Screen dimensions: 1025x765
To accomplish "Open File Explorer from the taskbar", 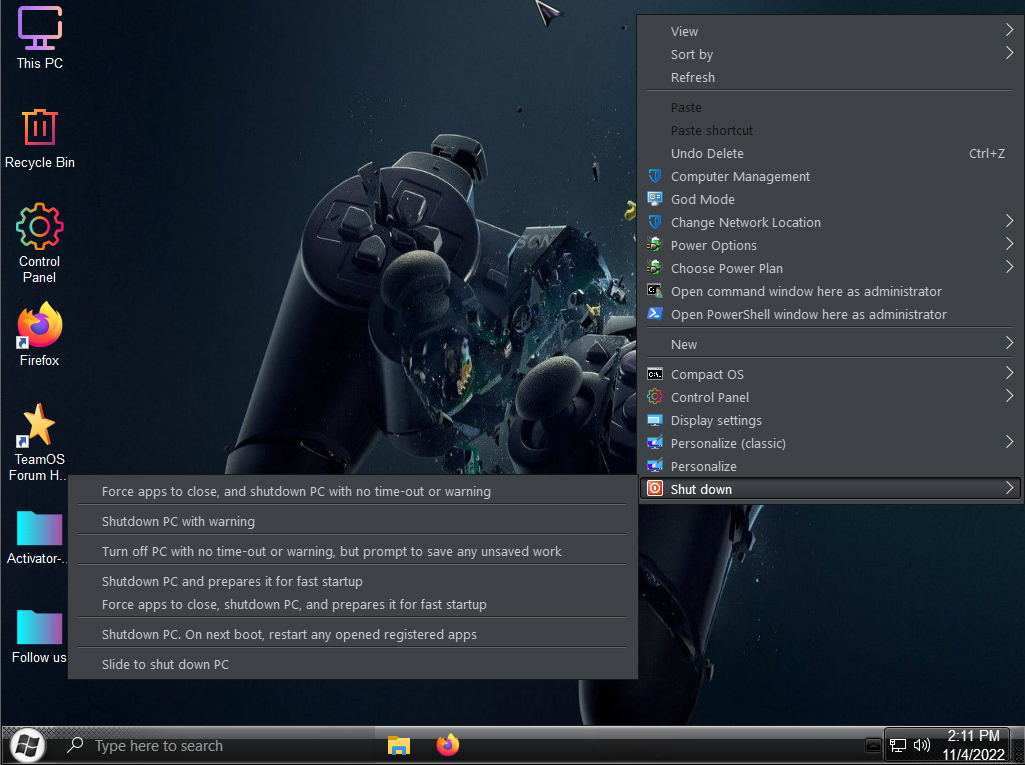I will click(x=398, y=745).
